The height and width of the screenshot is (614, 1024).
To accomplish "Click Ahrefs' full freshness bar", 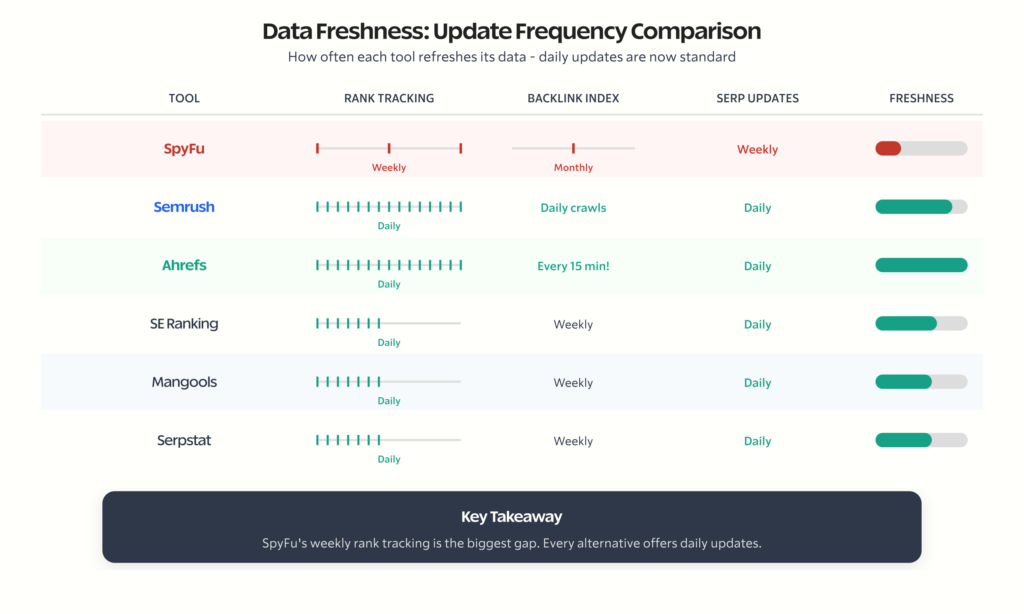I will click(921, 266).
